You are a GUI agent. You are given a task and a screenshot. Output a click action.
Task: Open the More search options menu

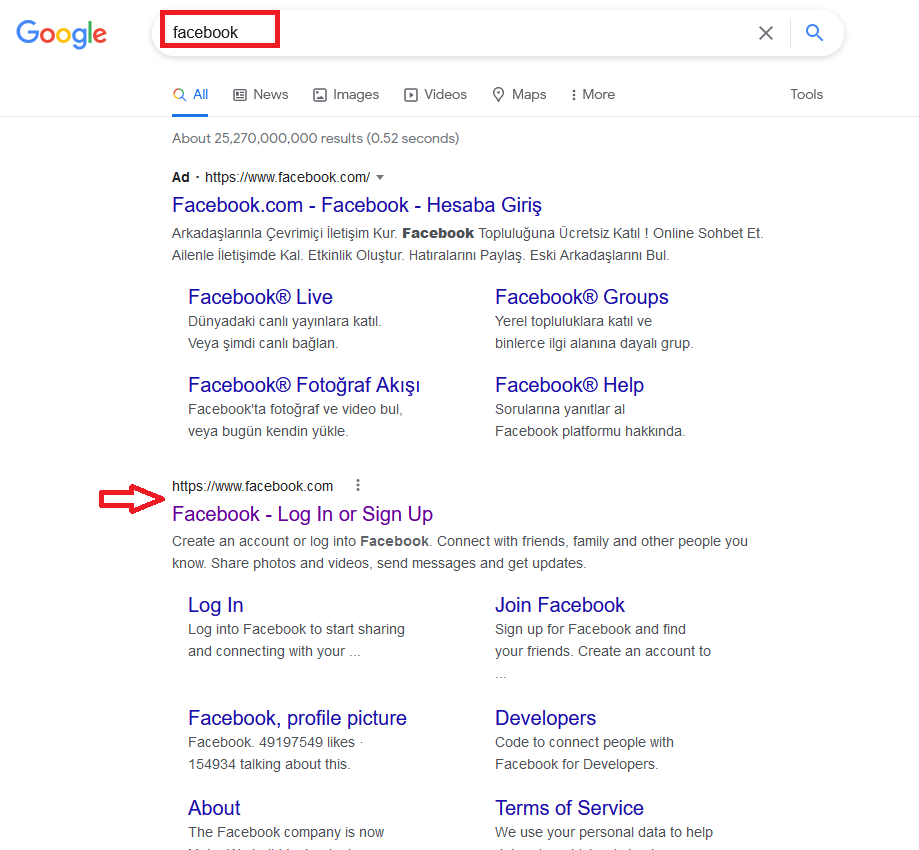(x=592, y=94)
